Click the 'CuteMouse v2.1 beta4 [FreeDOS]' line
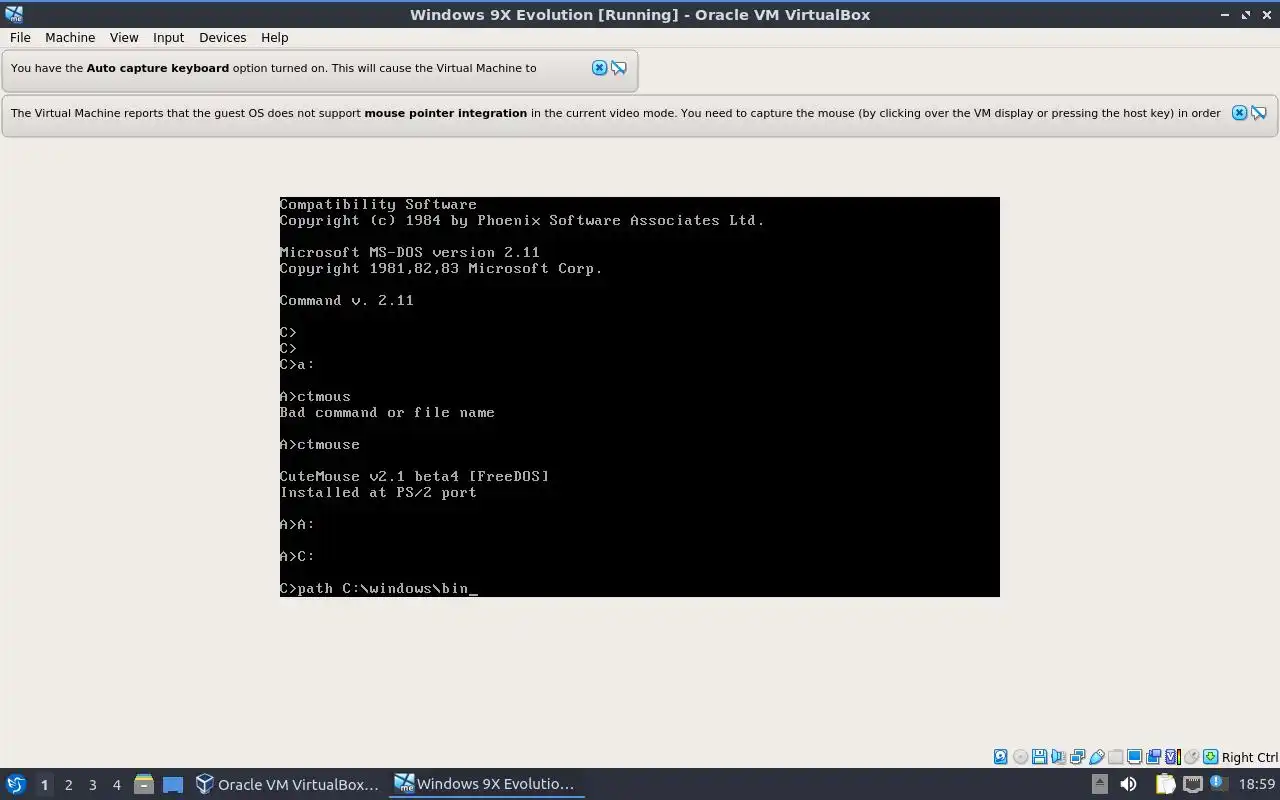 tap(414, 476)
